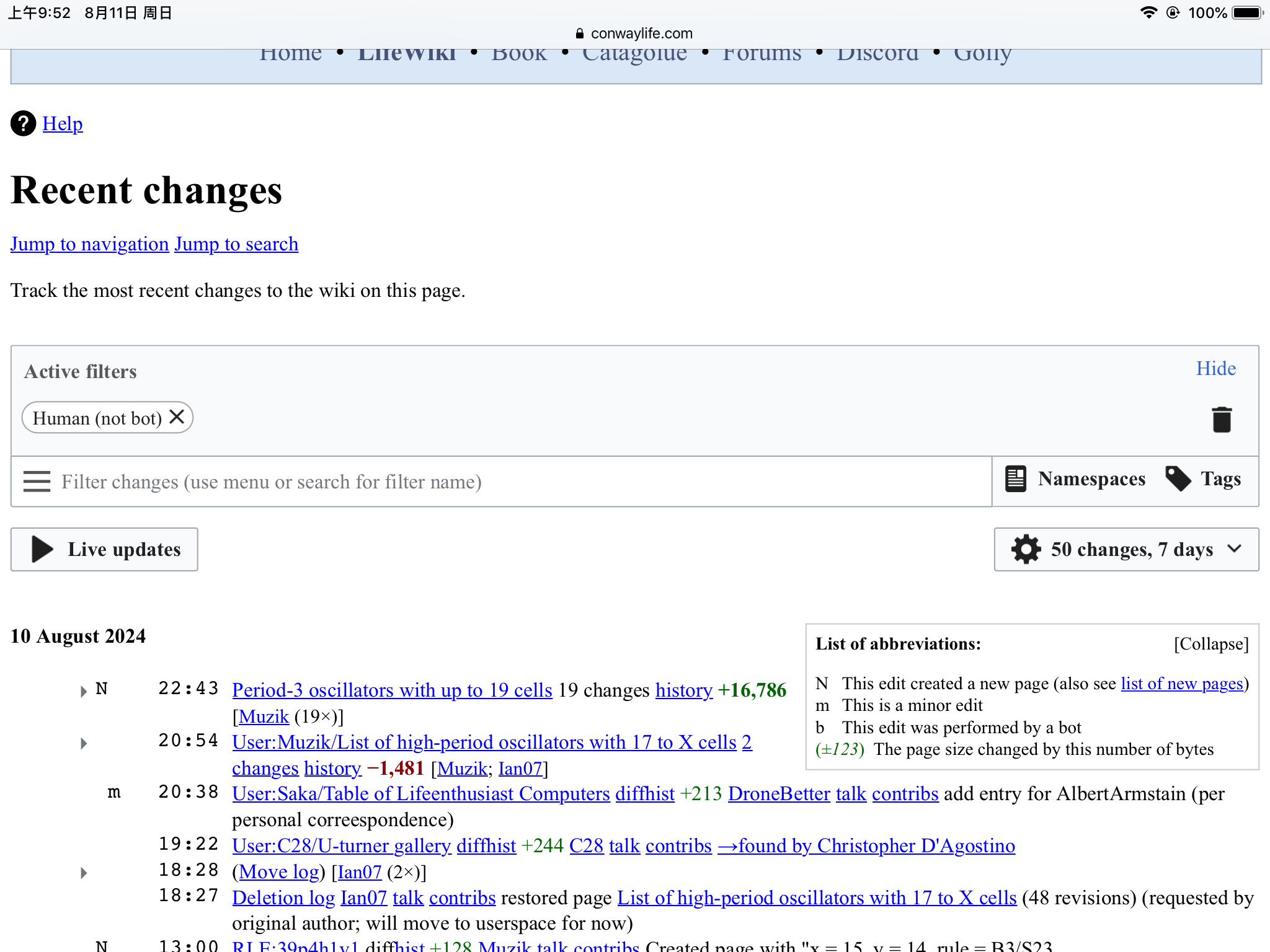
Task: Open the DroneBetter user page
Action: pyautogui.click(x=779, y=793)
